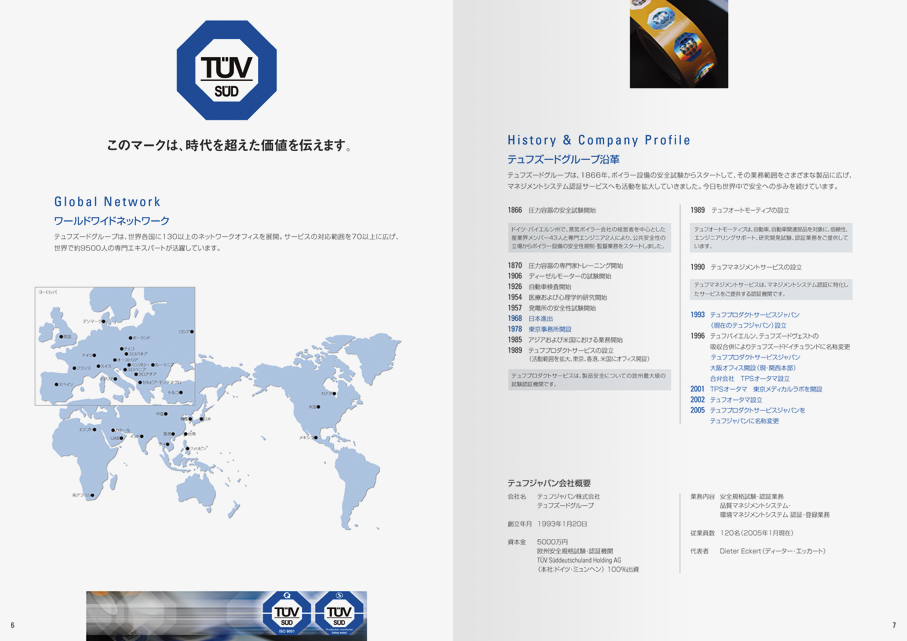The image size is (907, 641).
Task: Click the 1954 entry '医療および心理学的研究開始'
Action: pyautogui.click(x=567, y=297)
